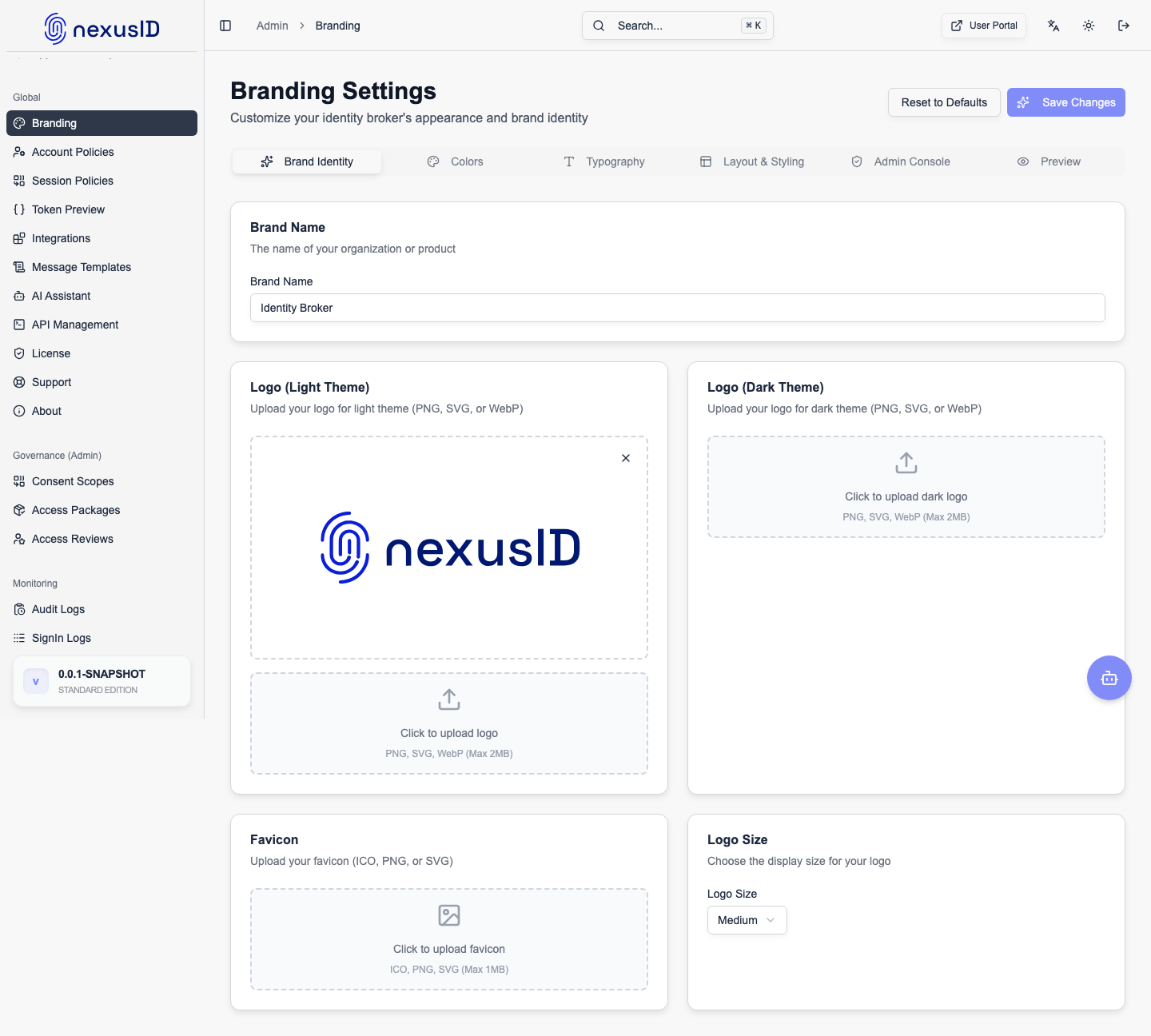Click the Audit Logs sidebar icon
Image resolution: width=1151 pixels, height=1036 pixels.
[x=19, y=609]
